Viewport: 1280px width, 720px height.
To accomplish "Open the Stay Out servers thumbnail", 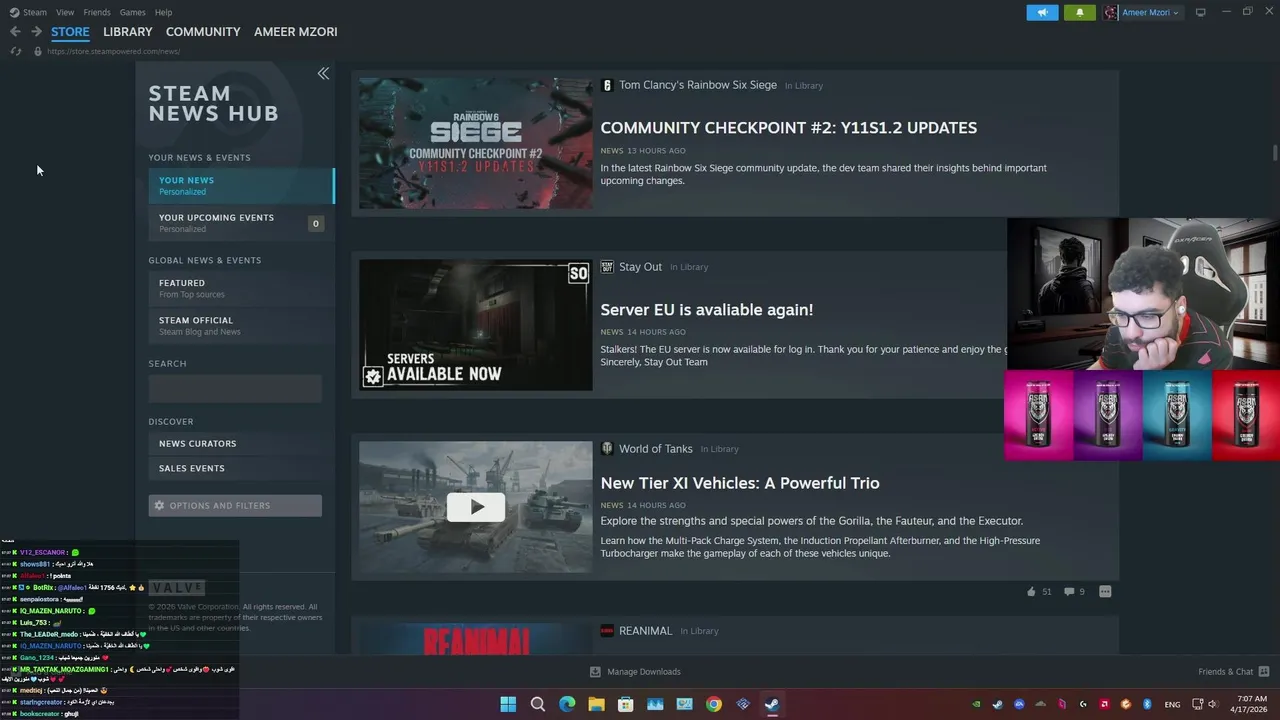I will [x=475, y=325].
